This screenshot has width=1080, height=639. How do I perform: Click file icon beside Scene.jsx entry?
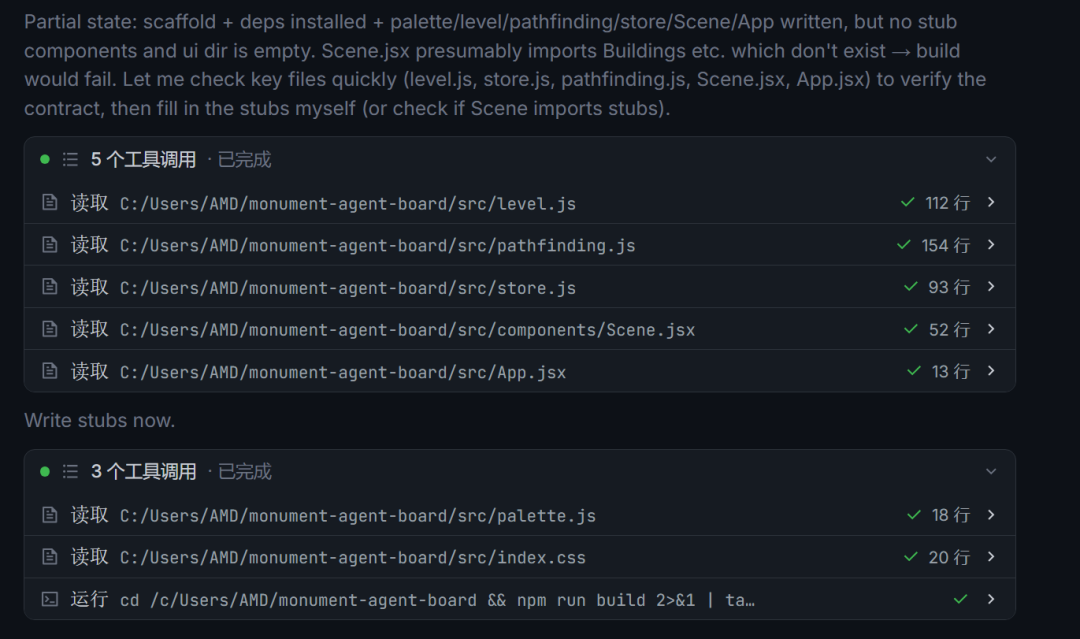click(50, 329)
